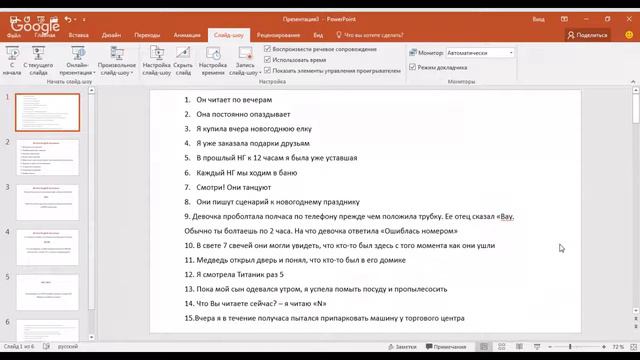
Task: Open Rehearse timings (Настройка времени)
Action: 213,60
